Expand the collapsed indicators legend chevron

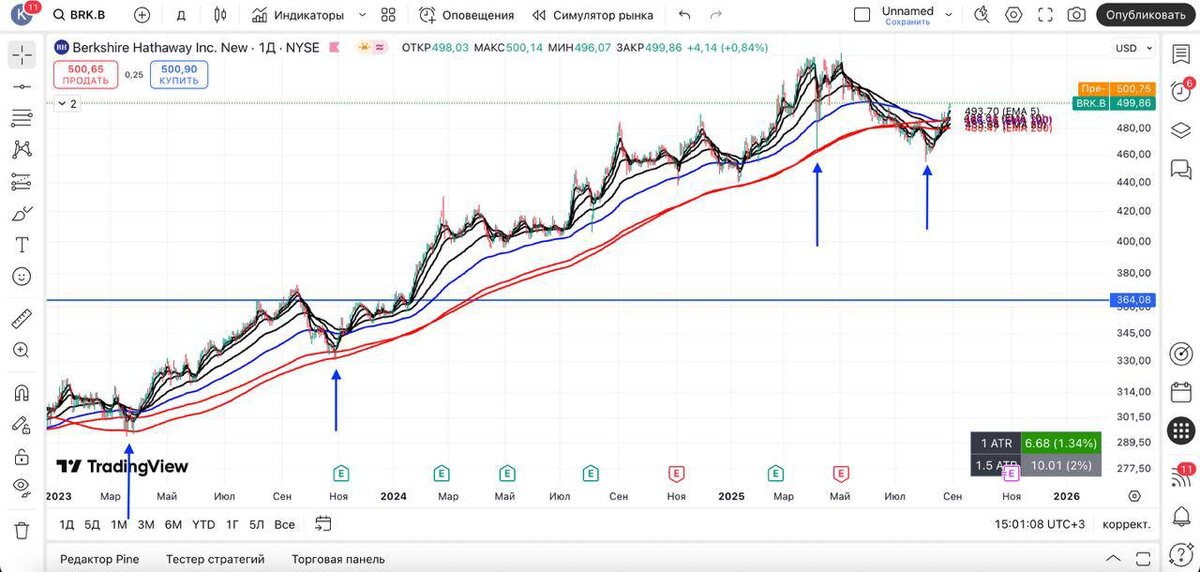pyautogui.click(x=67, y=103)
